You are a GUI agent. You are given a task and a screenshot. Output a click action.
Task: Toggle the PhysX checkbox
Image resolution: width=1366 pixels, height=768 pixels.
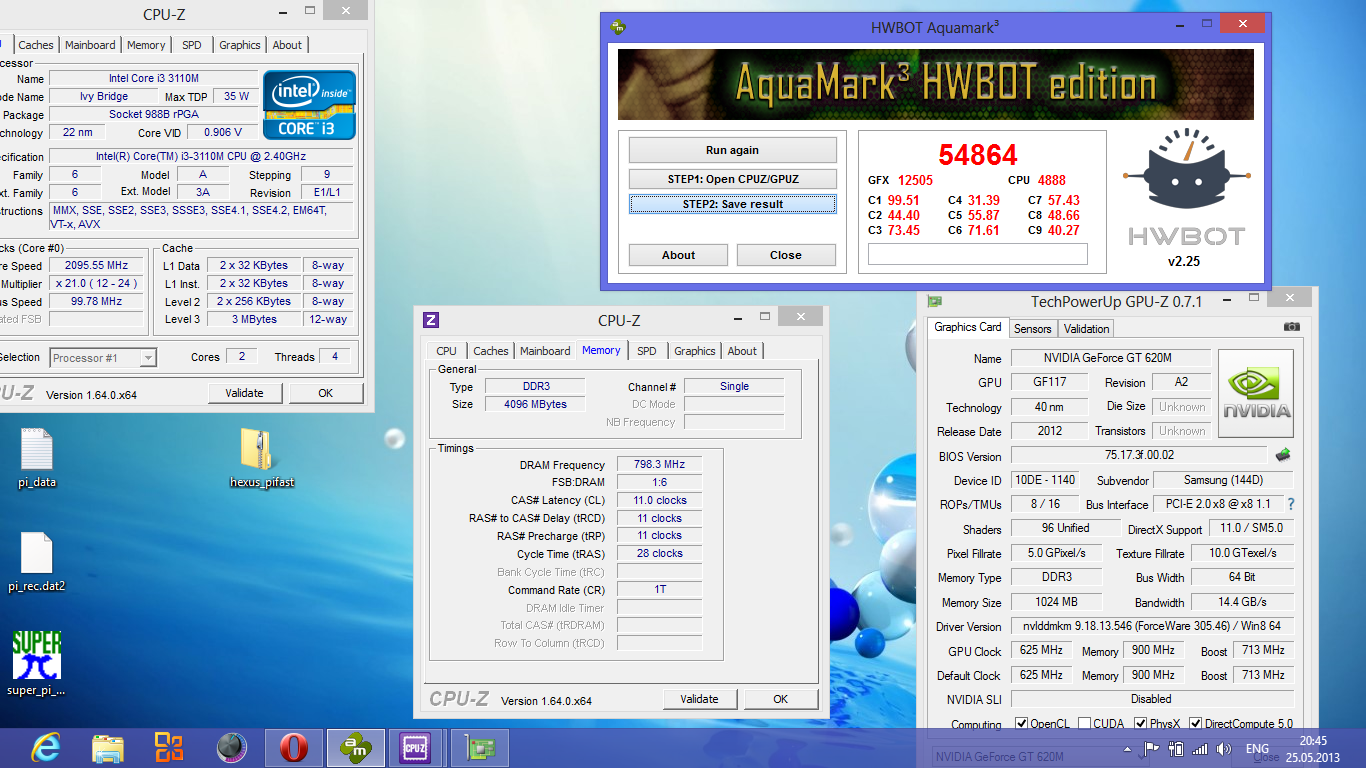tap(1140, 724)
